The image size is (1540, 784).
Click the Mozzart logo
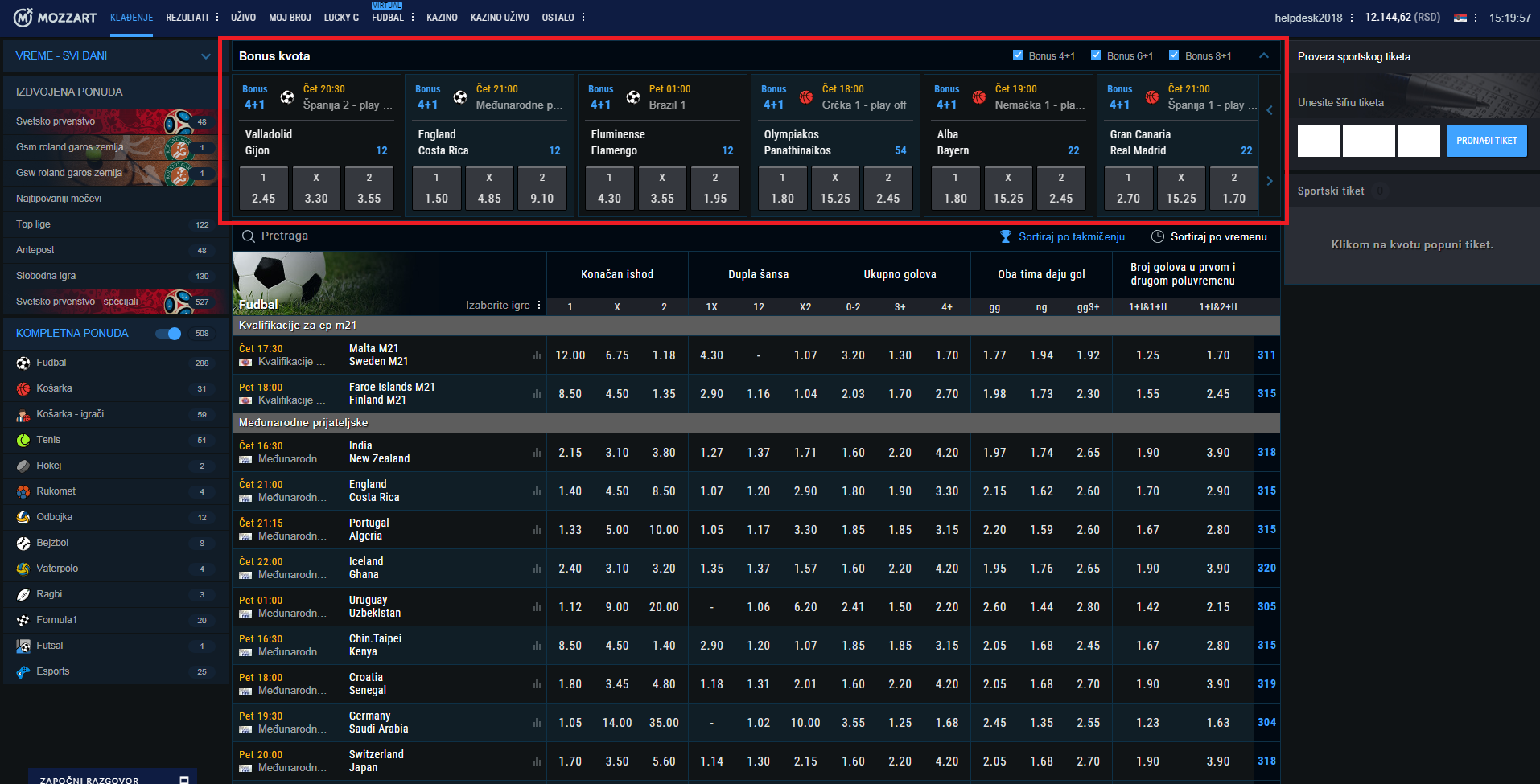coord(56,17)
